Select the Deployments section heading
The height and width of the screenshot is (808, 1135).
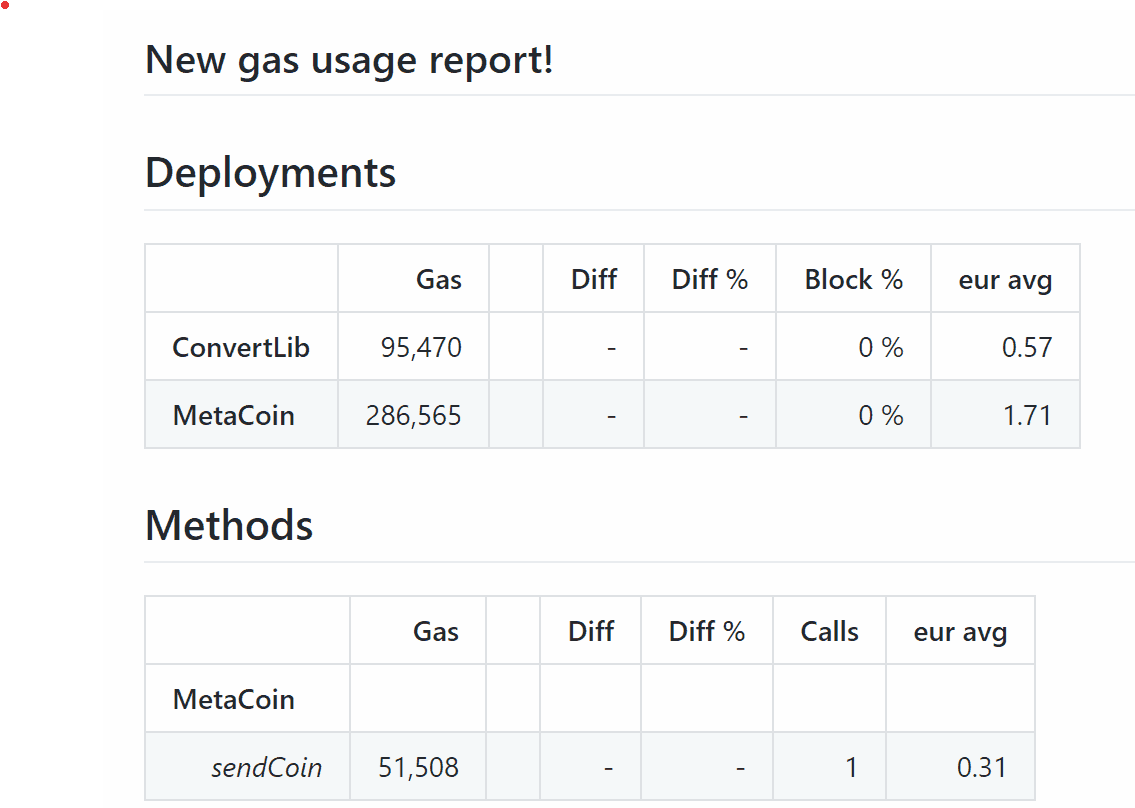(270, 173)
